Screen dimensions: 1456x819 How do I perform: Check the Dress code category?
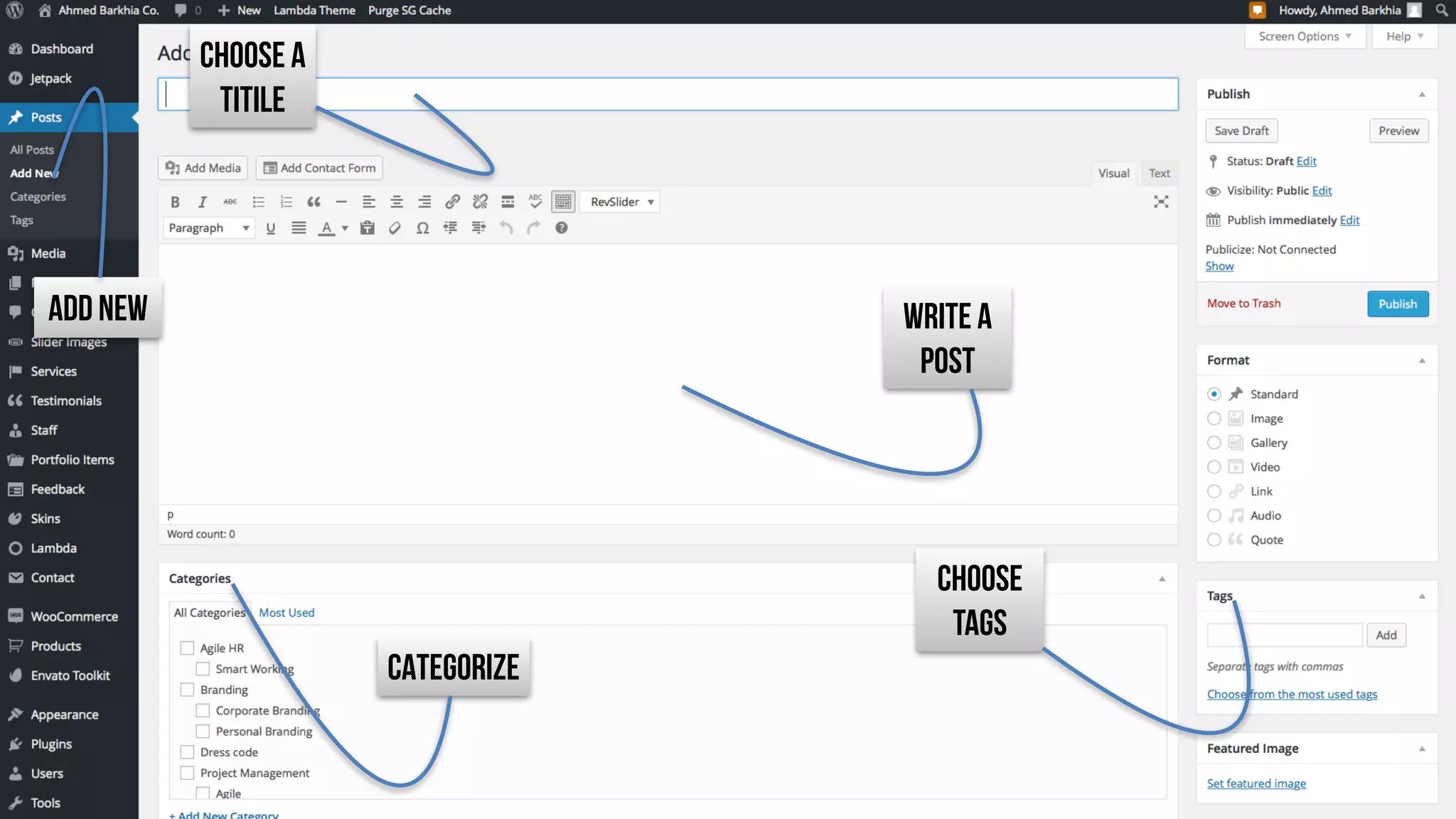point(187,752)
